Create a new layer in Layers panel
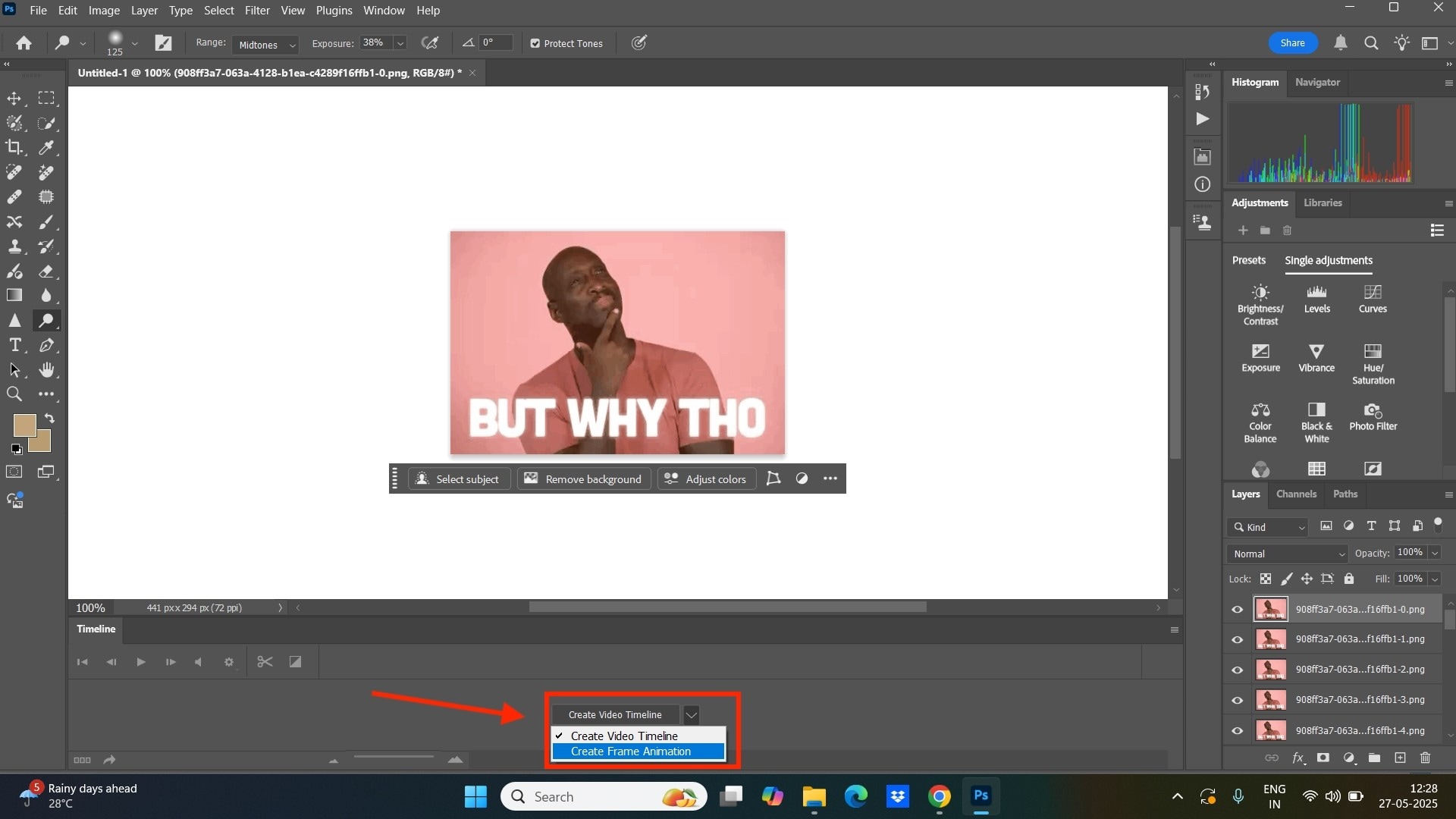 tap(1400, 758)
